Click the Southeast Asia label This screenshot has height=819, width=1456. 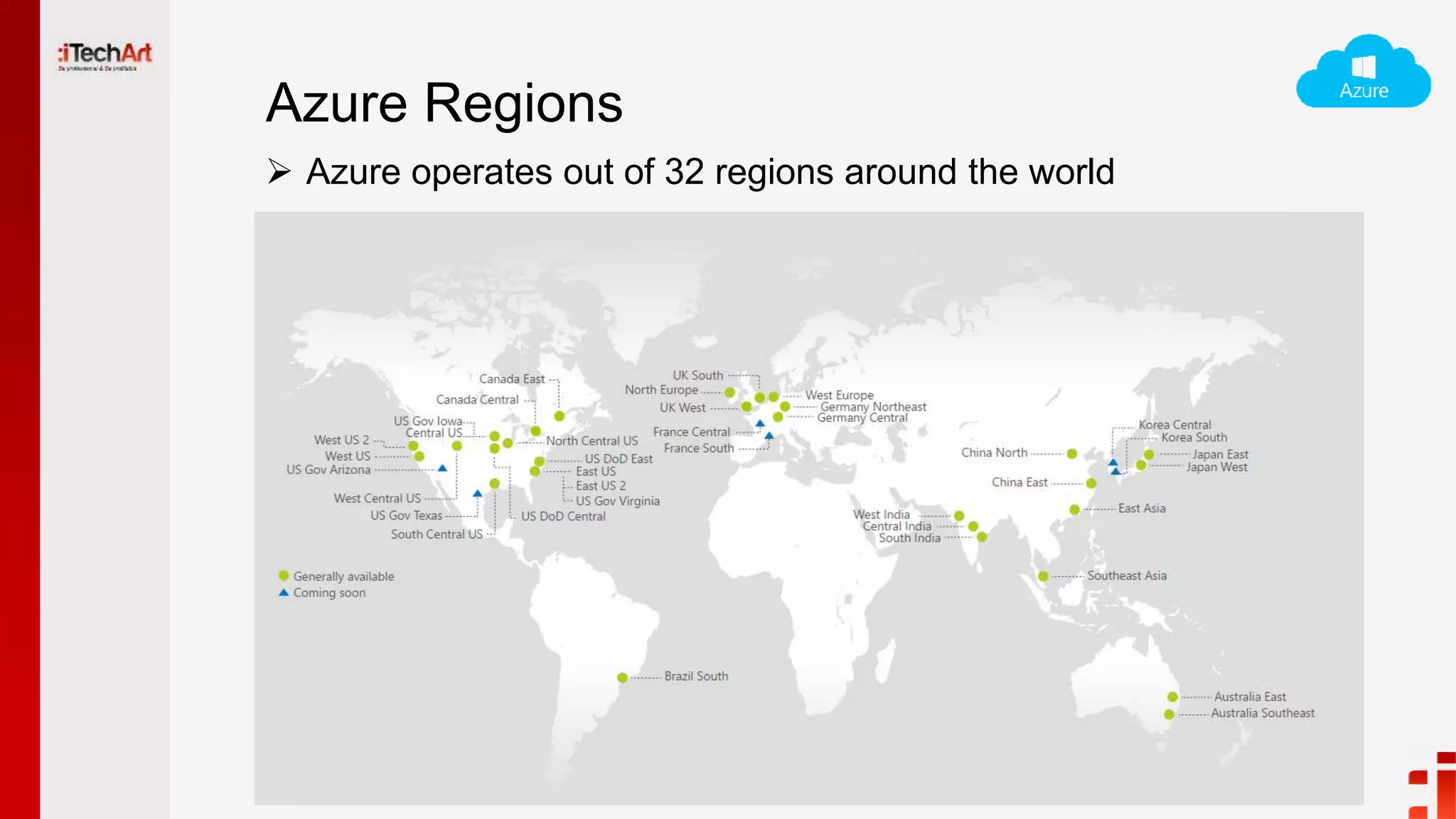coord(1127,576)
